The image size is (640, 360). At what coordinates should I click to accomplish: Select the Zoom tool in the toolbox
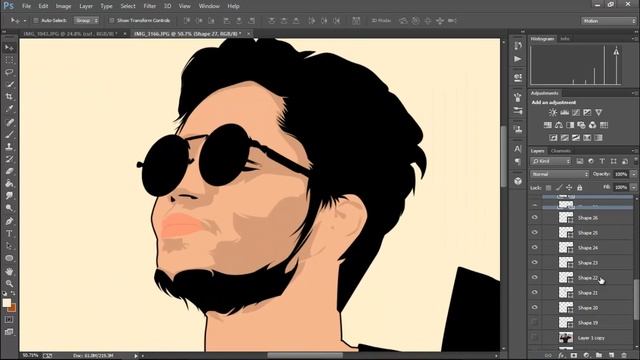(x=9, y=283)
